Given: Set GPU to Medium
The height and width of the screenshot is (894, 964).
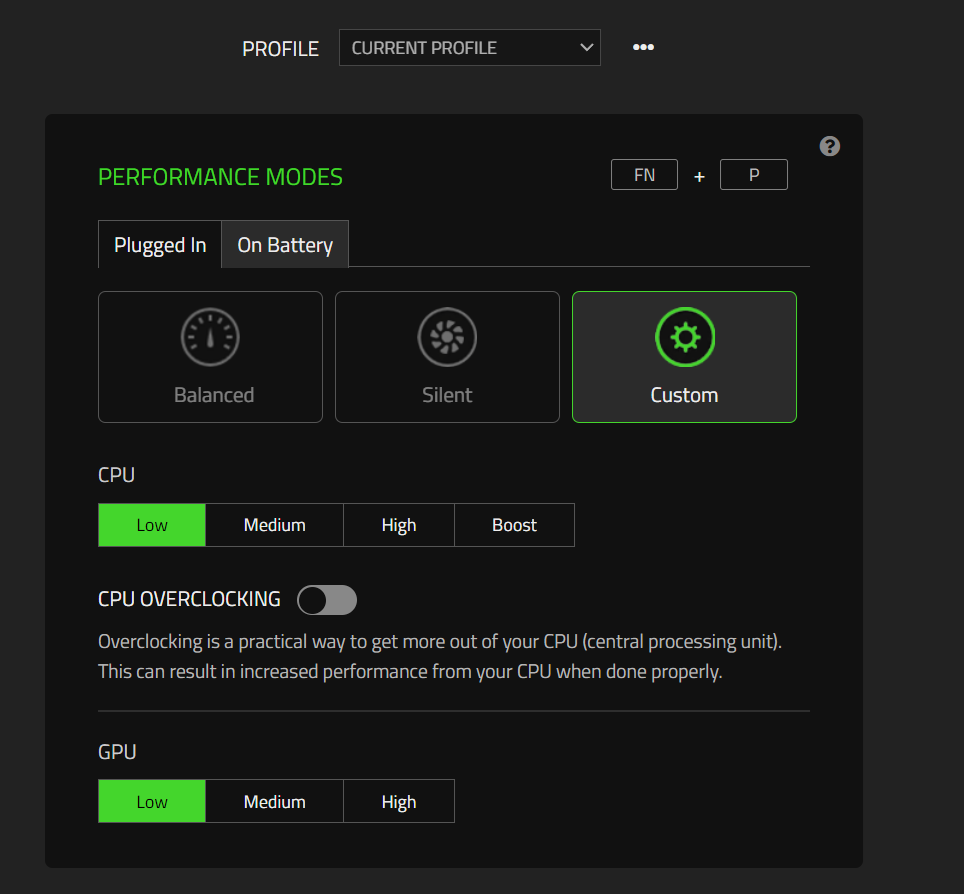Looking at the screenshot, I should tap(274, 802).
